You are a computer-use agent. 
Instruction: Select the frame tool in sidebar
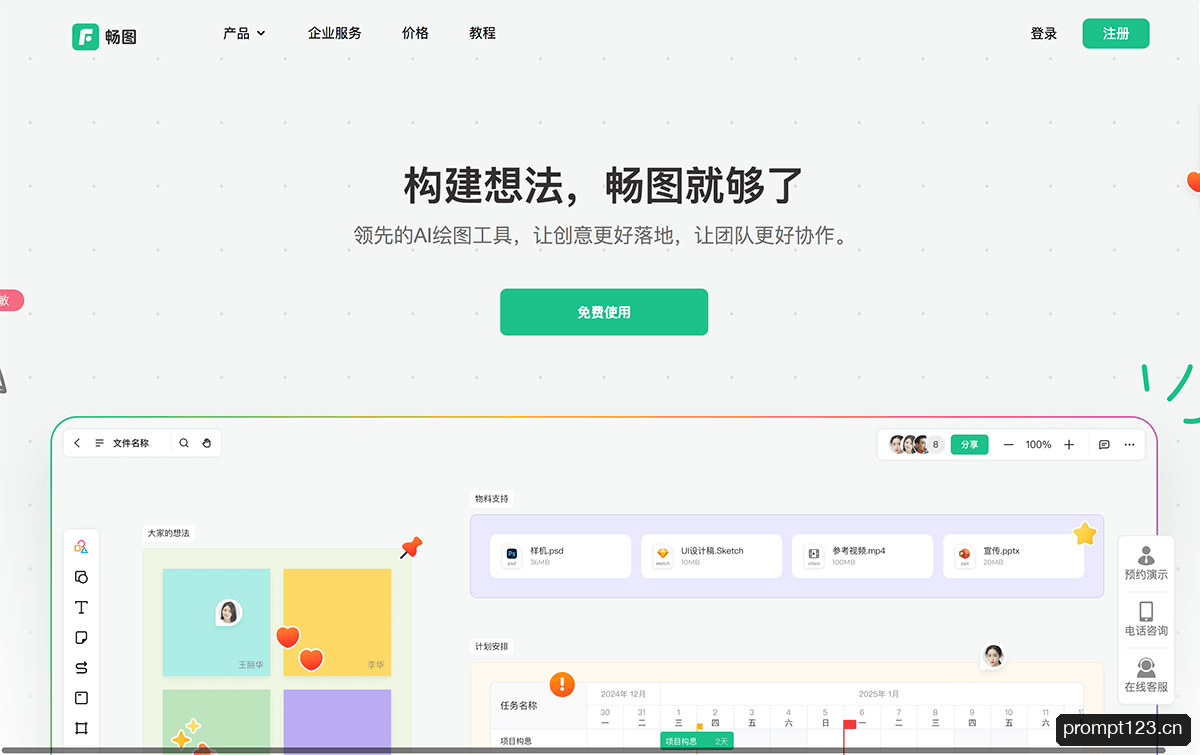pos(81,728)
